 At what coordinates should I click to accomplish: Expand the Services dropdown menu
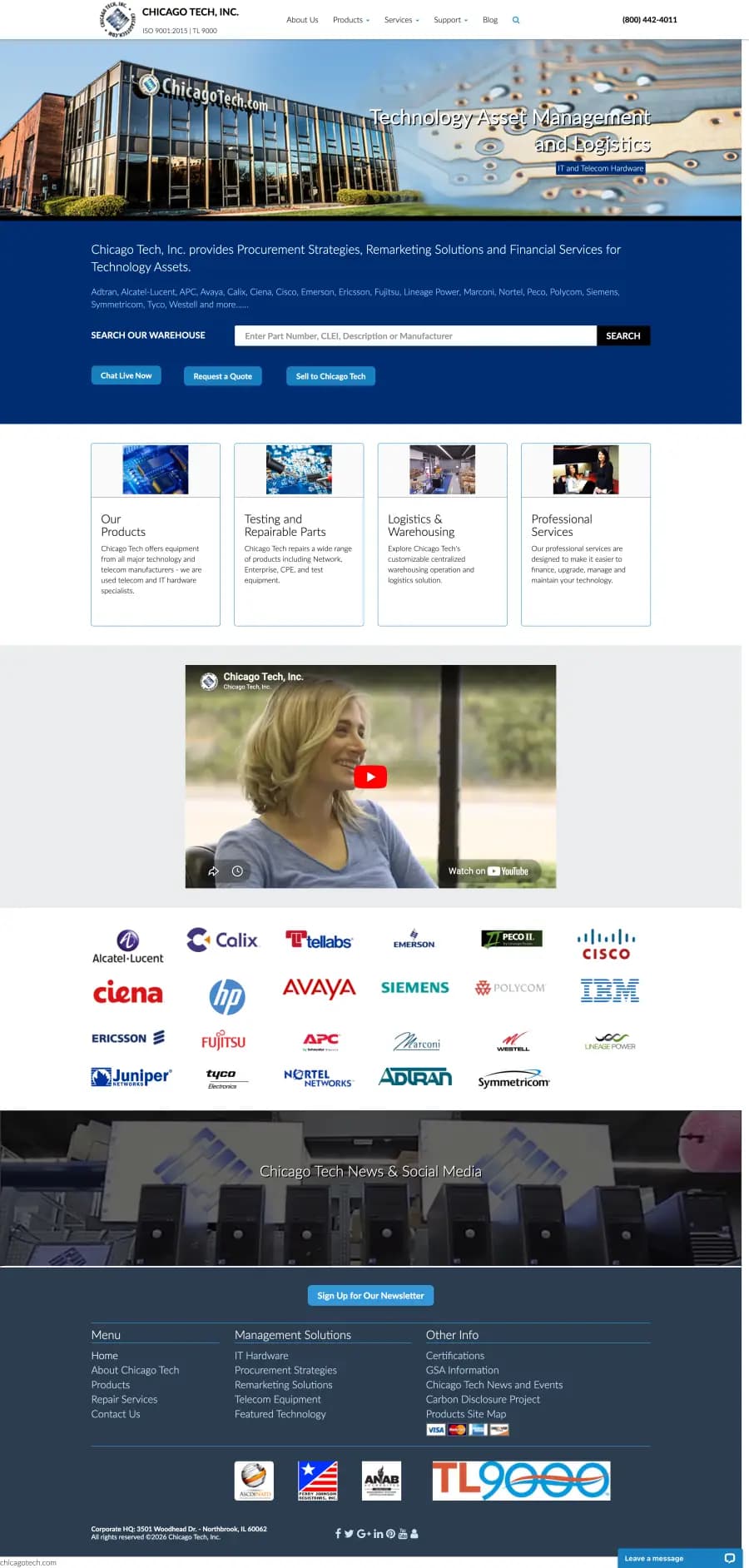click(402, 20)
